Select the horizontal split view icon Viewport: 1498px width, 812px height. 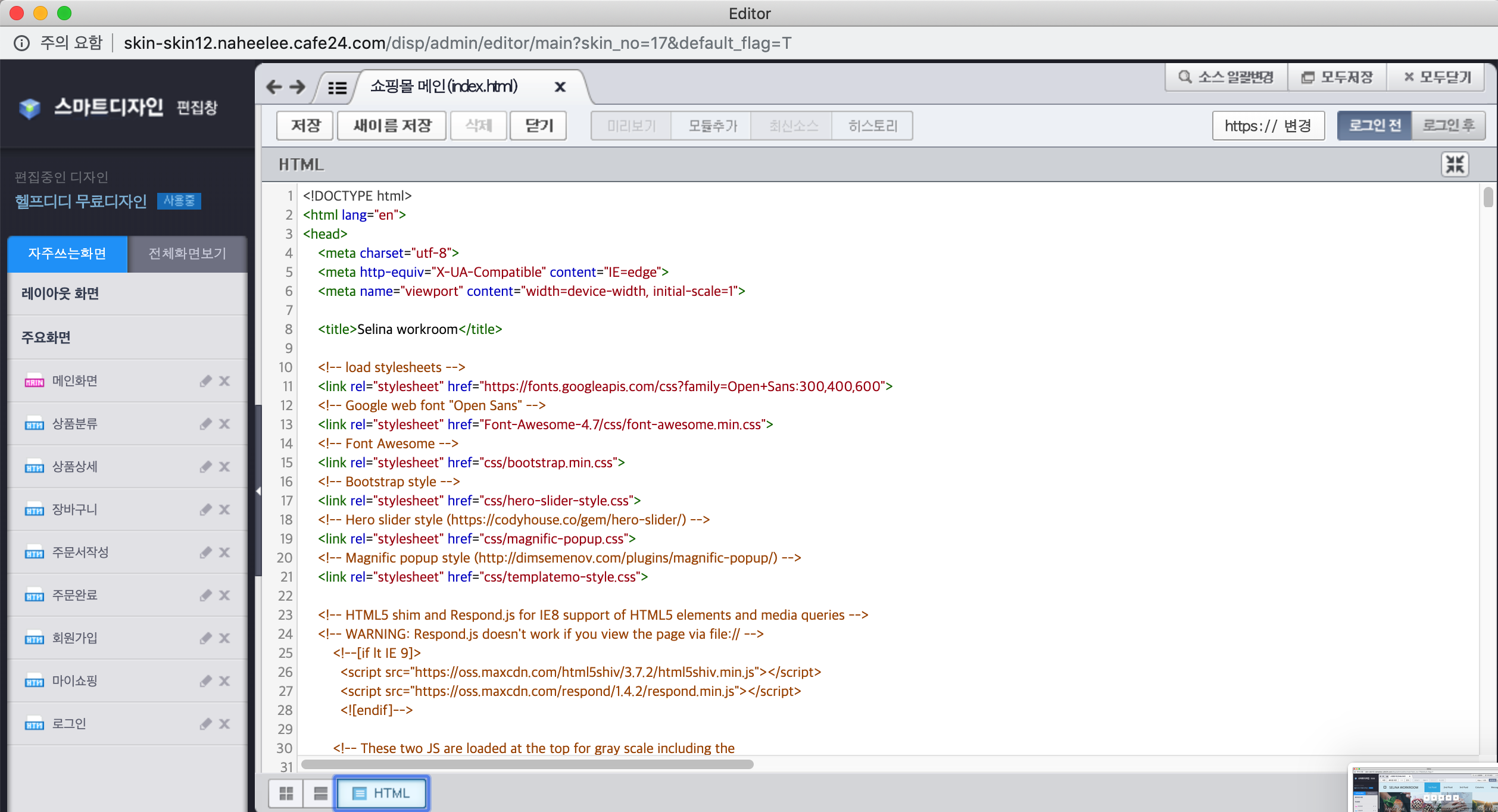pyautogui.click(x=320, y=794)
